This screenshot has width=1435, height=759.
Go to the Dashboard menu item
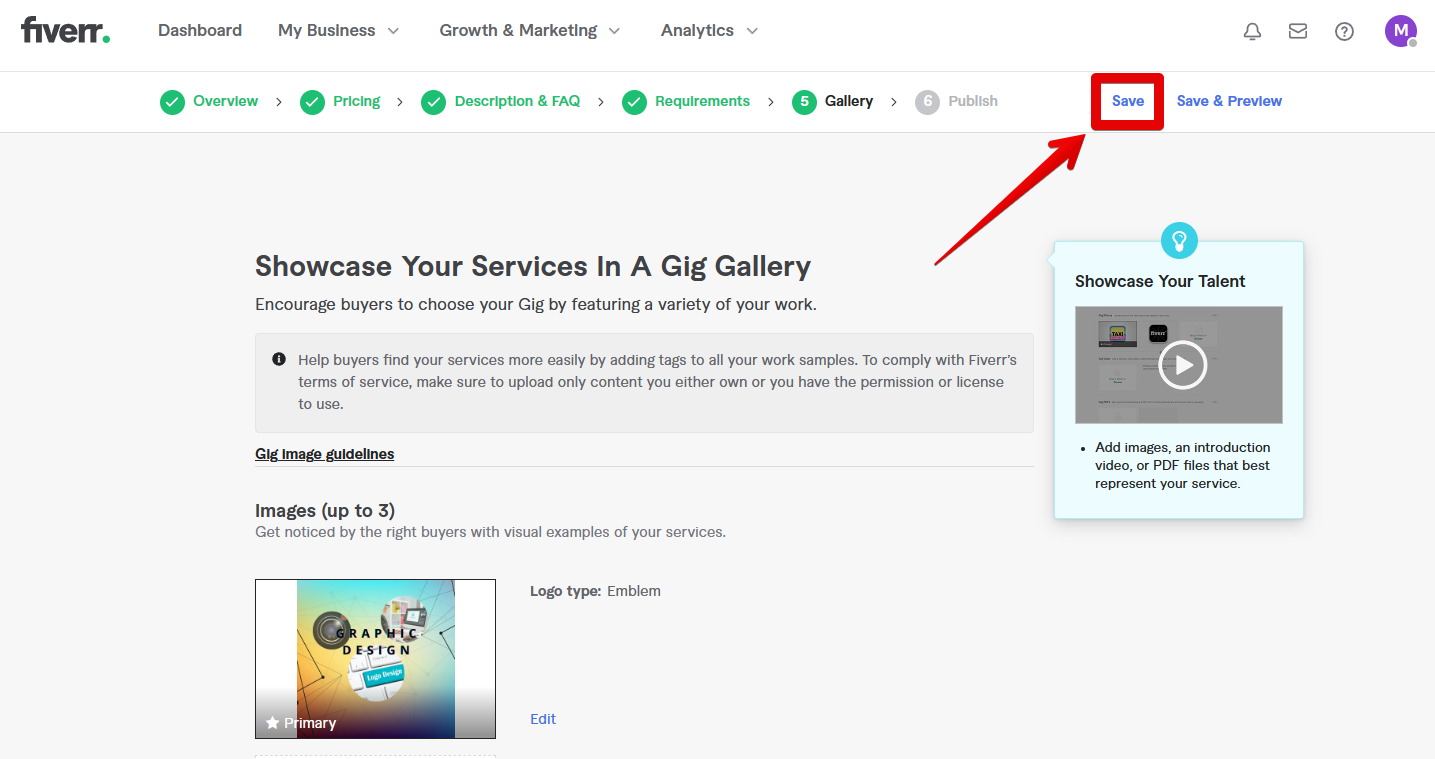click(x=199, y=30)
